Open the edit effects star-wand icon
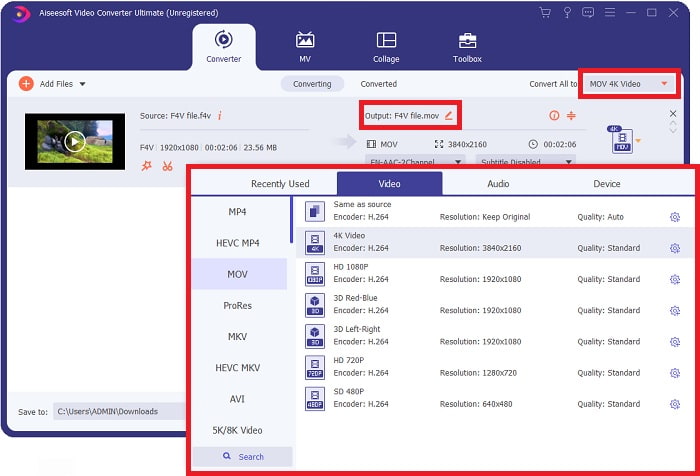The height and width of the screenshot is (476, 700). point(146,166)
